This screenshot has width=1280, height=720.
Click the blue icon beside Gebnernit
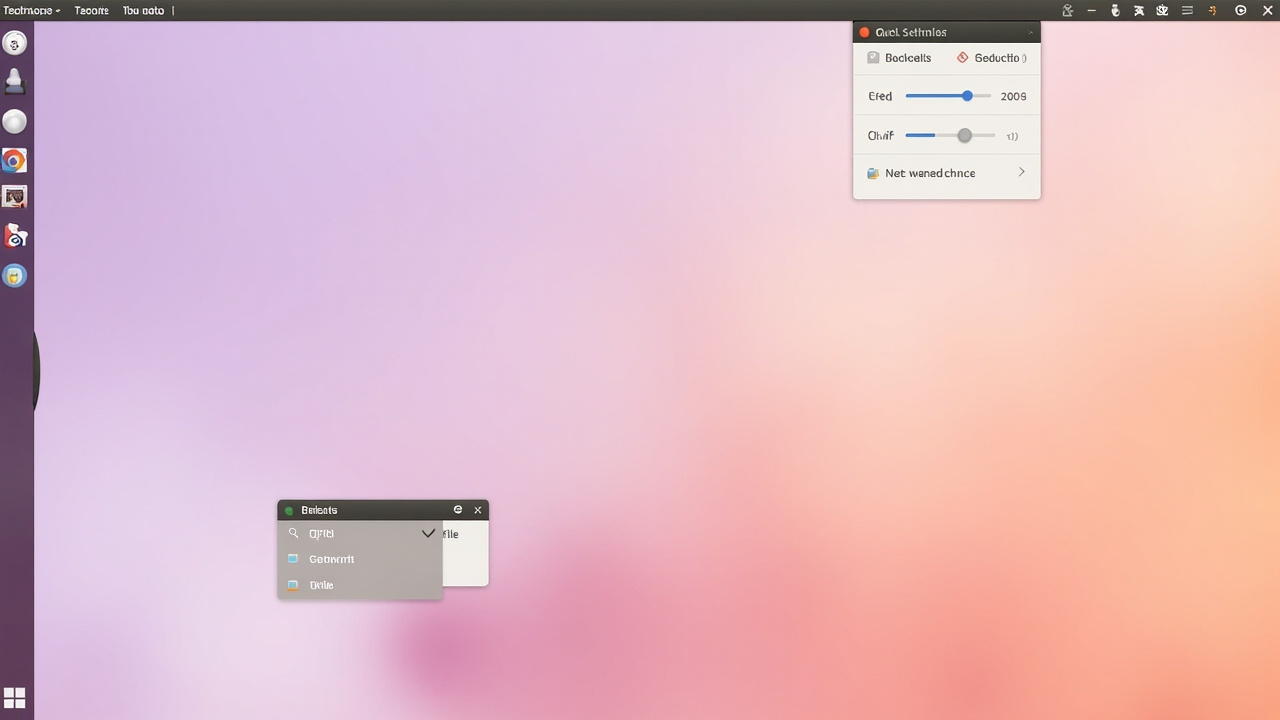coord(293,559)
